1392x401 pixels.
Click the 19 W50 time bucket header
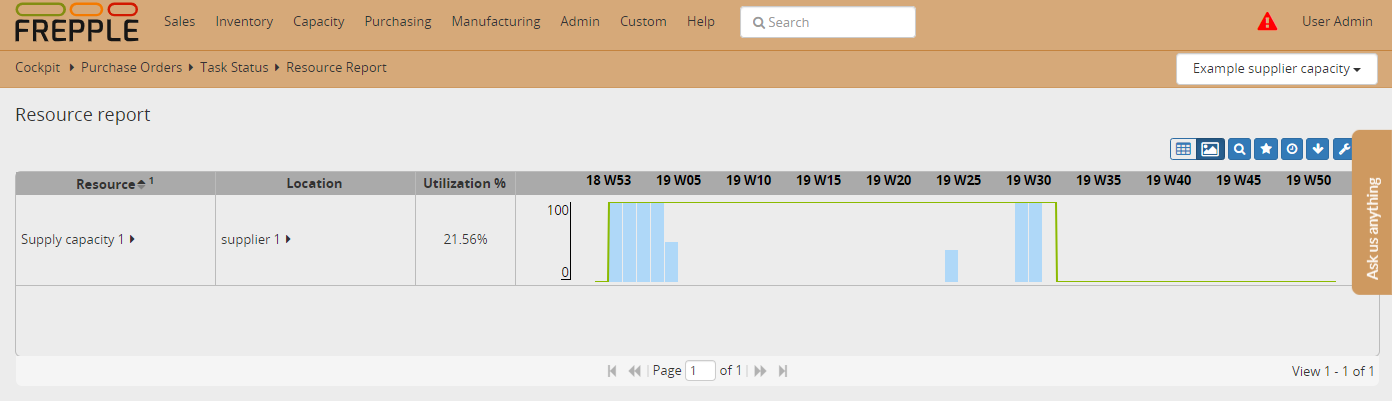coord(1308,181)
